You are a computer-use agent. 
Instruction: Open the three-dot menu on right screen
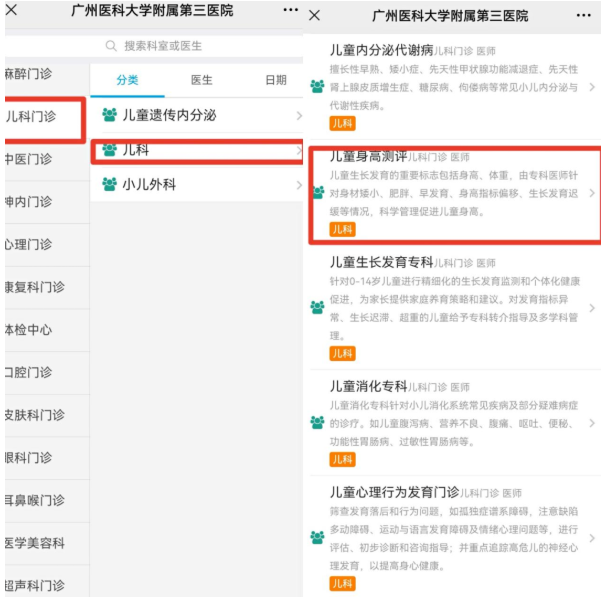(583, 15)
